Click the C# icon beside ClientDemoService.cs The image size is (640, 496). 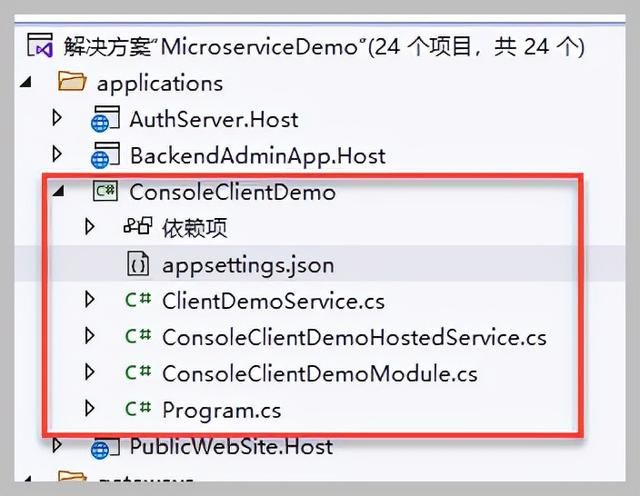pyautogui.click(x=138, y=300)
